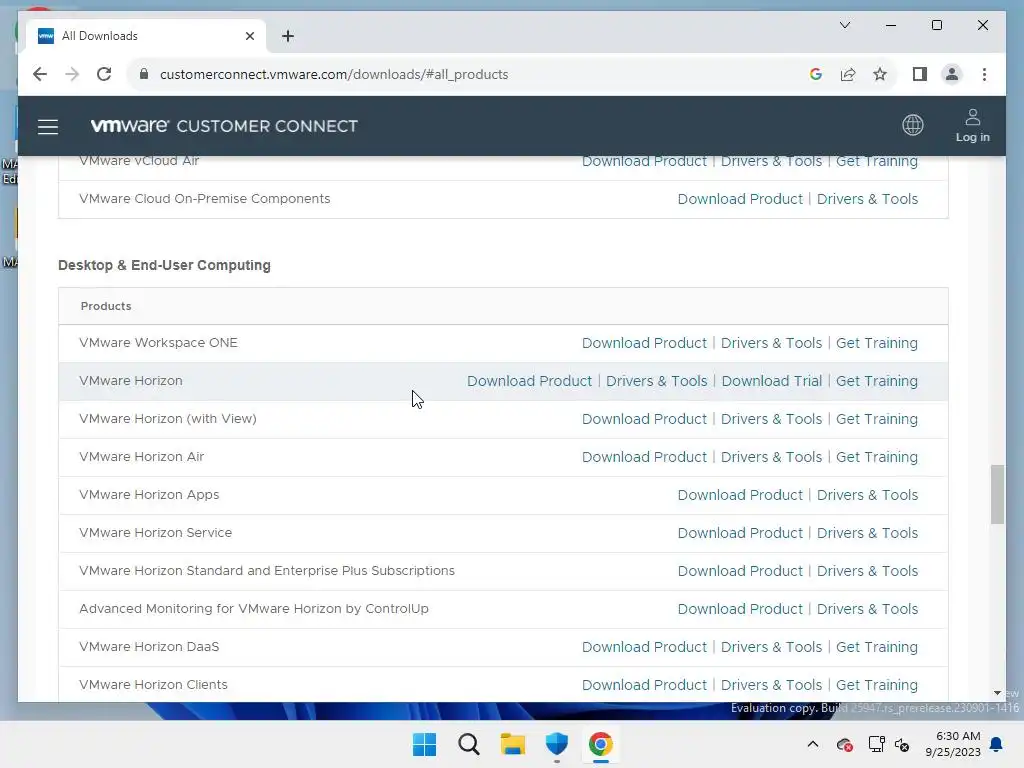Click the page vertical scrollbar thumb
1024x768 pixels.
pyautogui.click(x=997, y=494)
